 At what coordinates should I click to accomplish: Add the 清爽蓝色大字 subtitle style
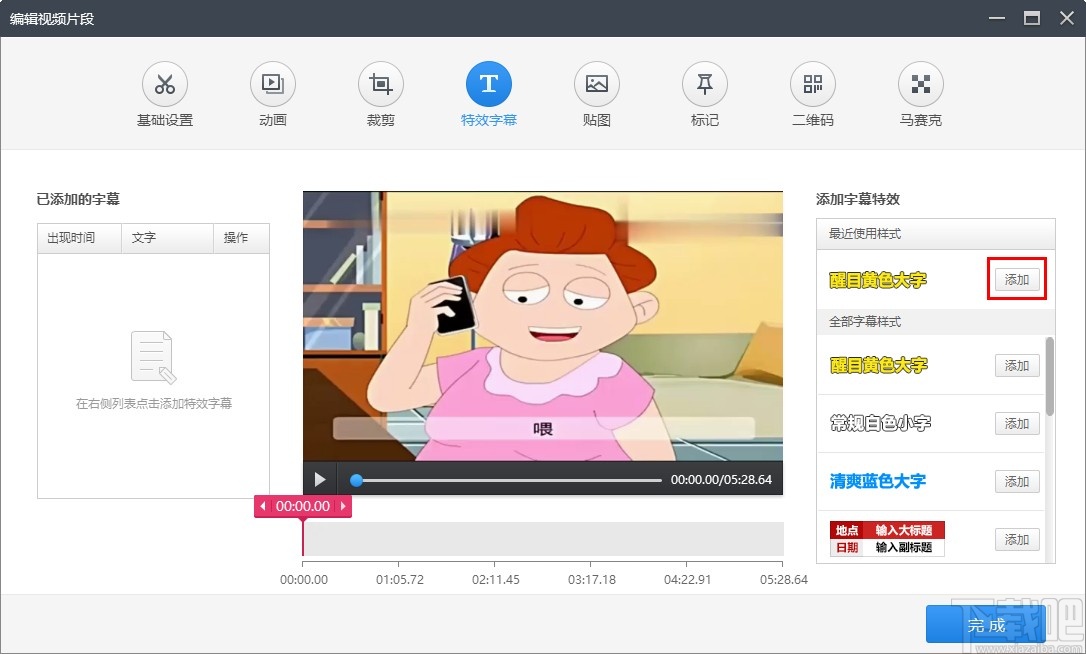[1017, 481]
